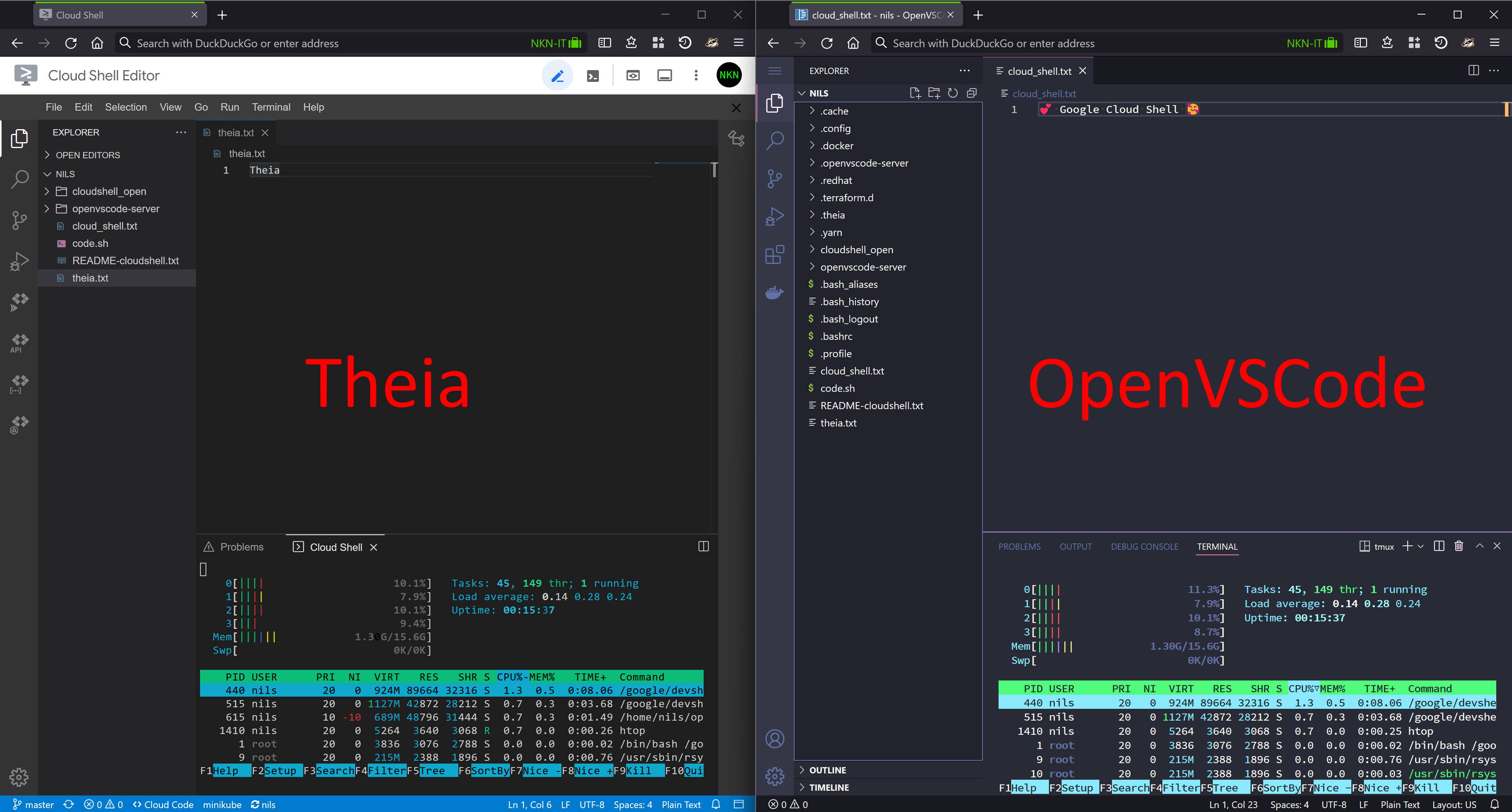Open Extensions view in OpenVSCode activity bar
The width and height of the screenshot is (1512, 812).
775,255
